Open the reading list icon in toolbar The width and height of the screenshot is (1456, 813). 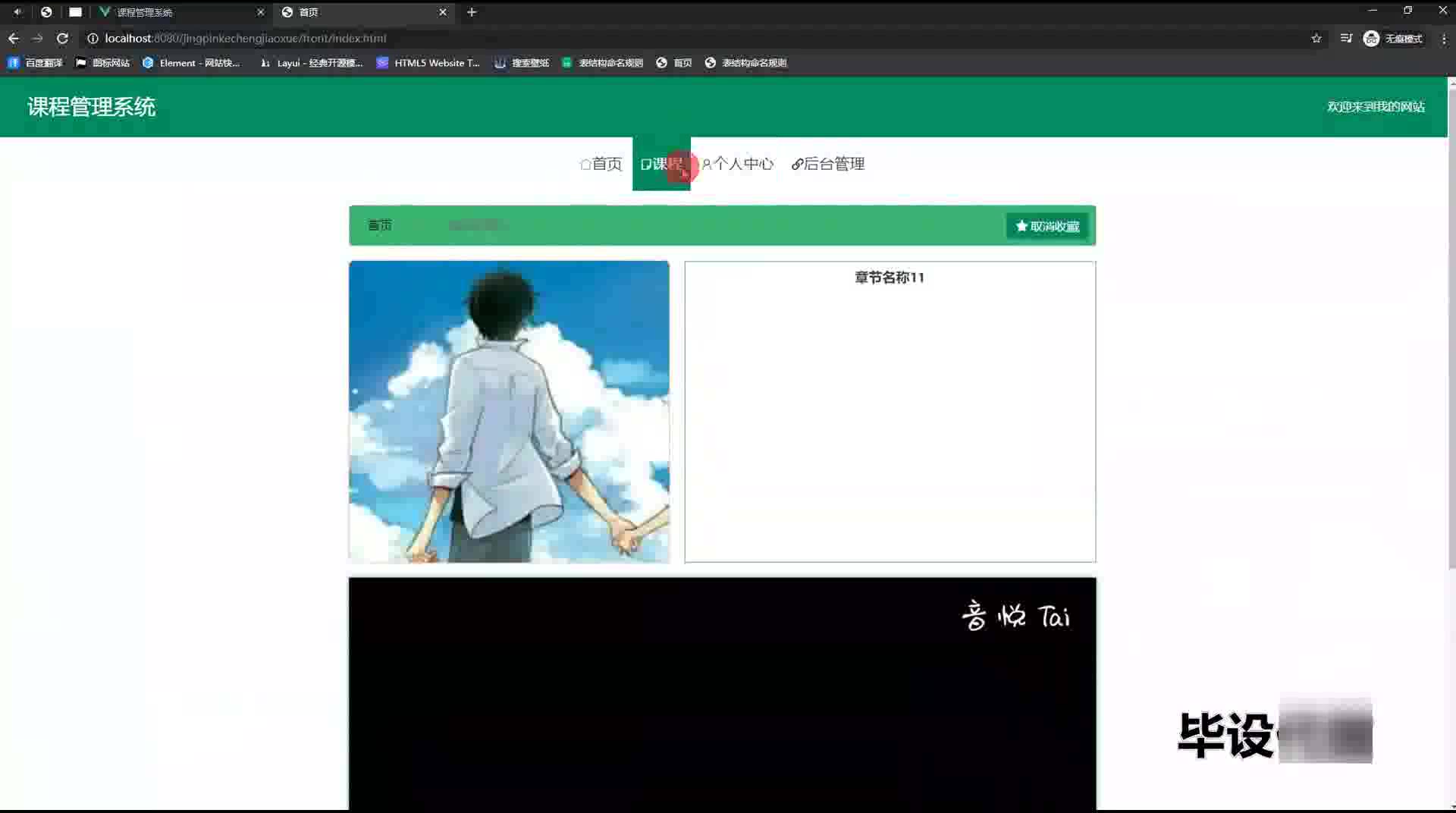pyautogui.click(x=1346, y=38)
